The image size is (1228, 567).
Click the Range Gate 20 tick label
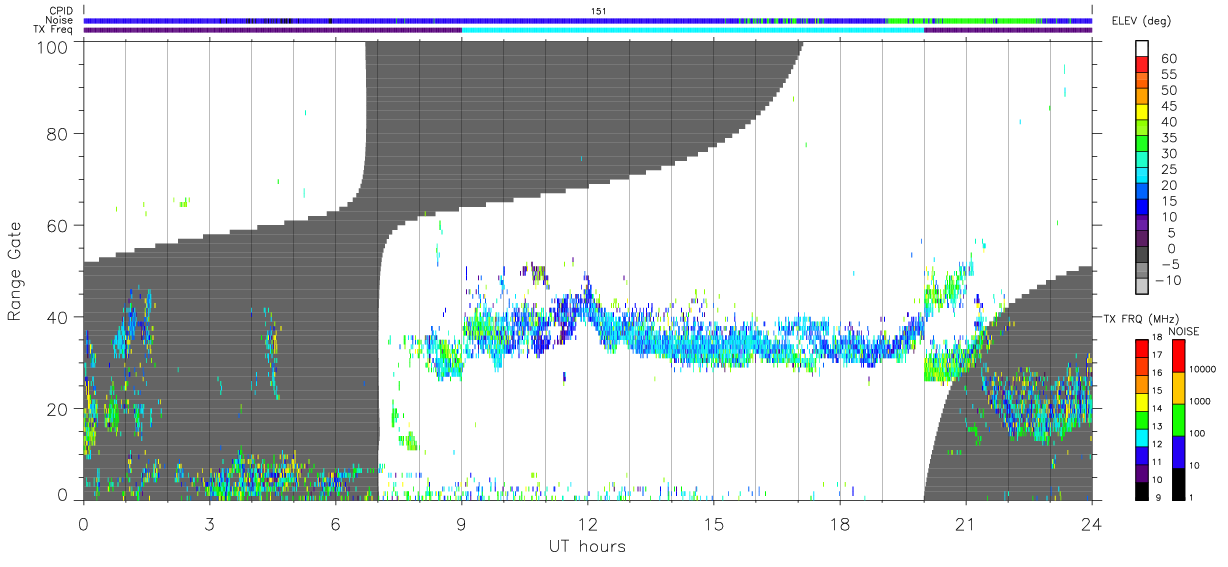(56, 409)
